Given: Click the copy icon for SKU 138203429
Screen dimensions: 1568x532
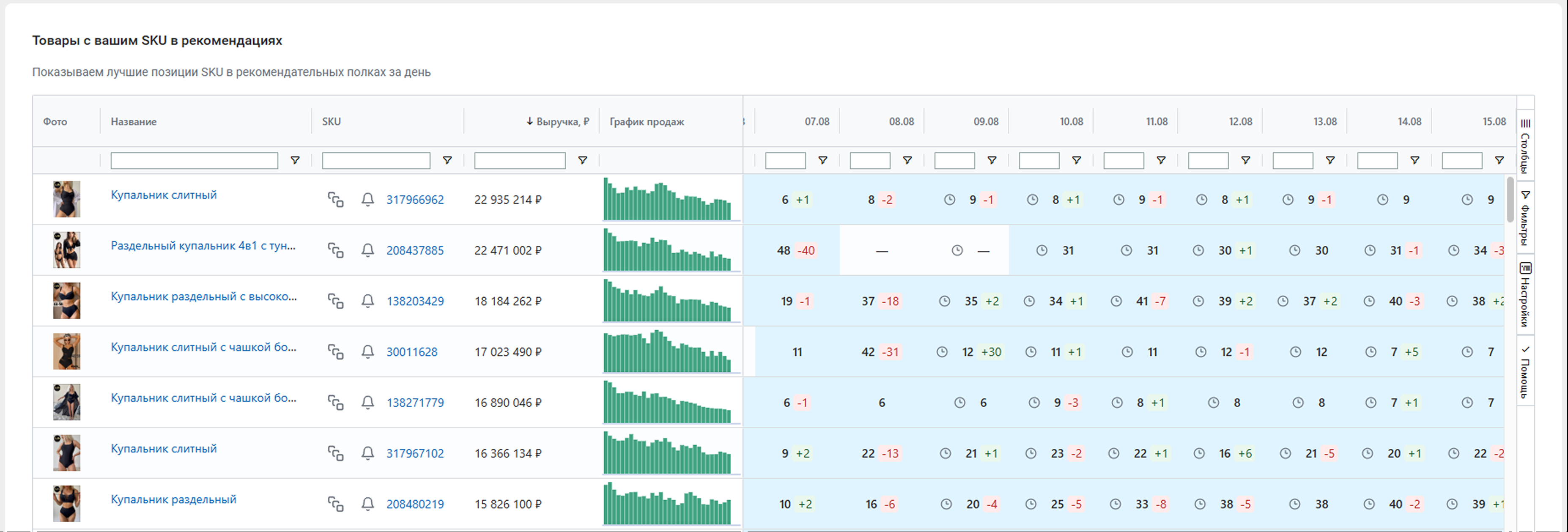Looking at the screenshot, I should coord(335,301).
